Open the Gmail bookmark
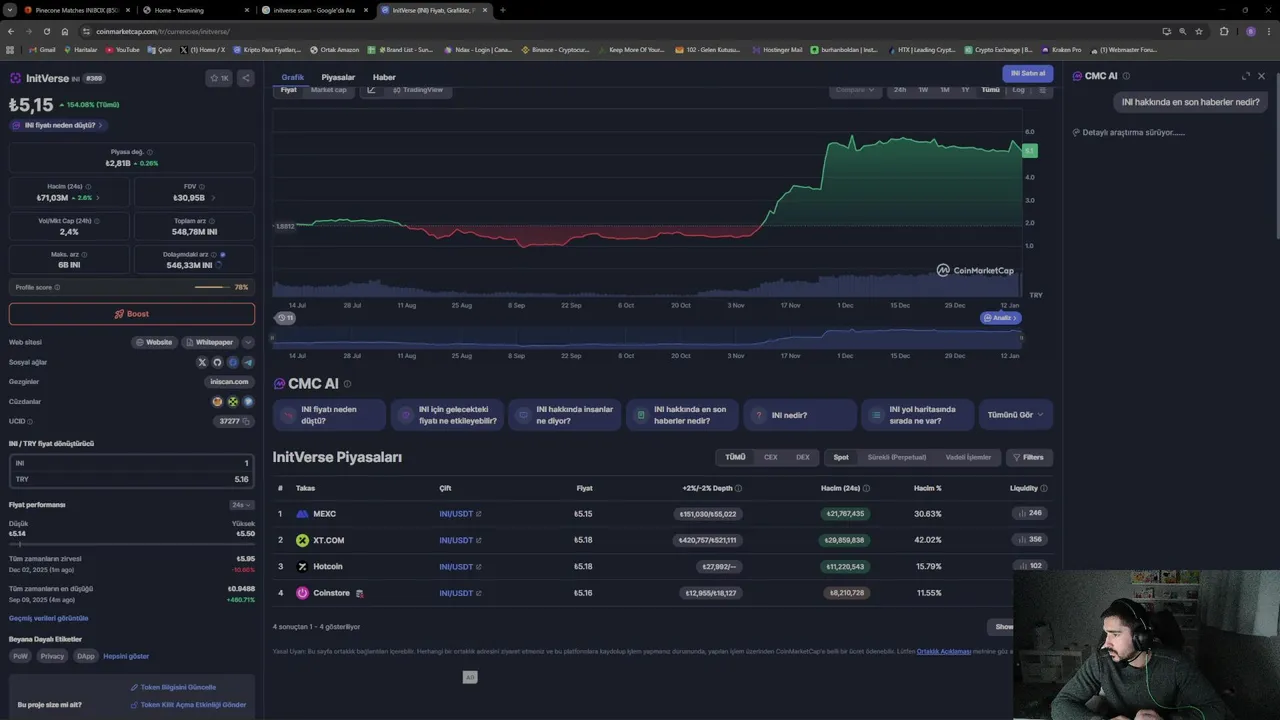 pyautogui.click(x=42, y=49)
